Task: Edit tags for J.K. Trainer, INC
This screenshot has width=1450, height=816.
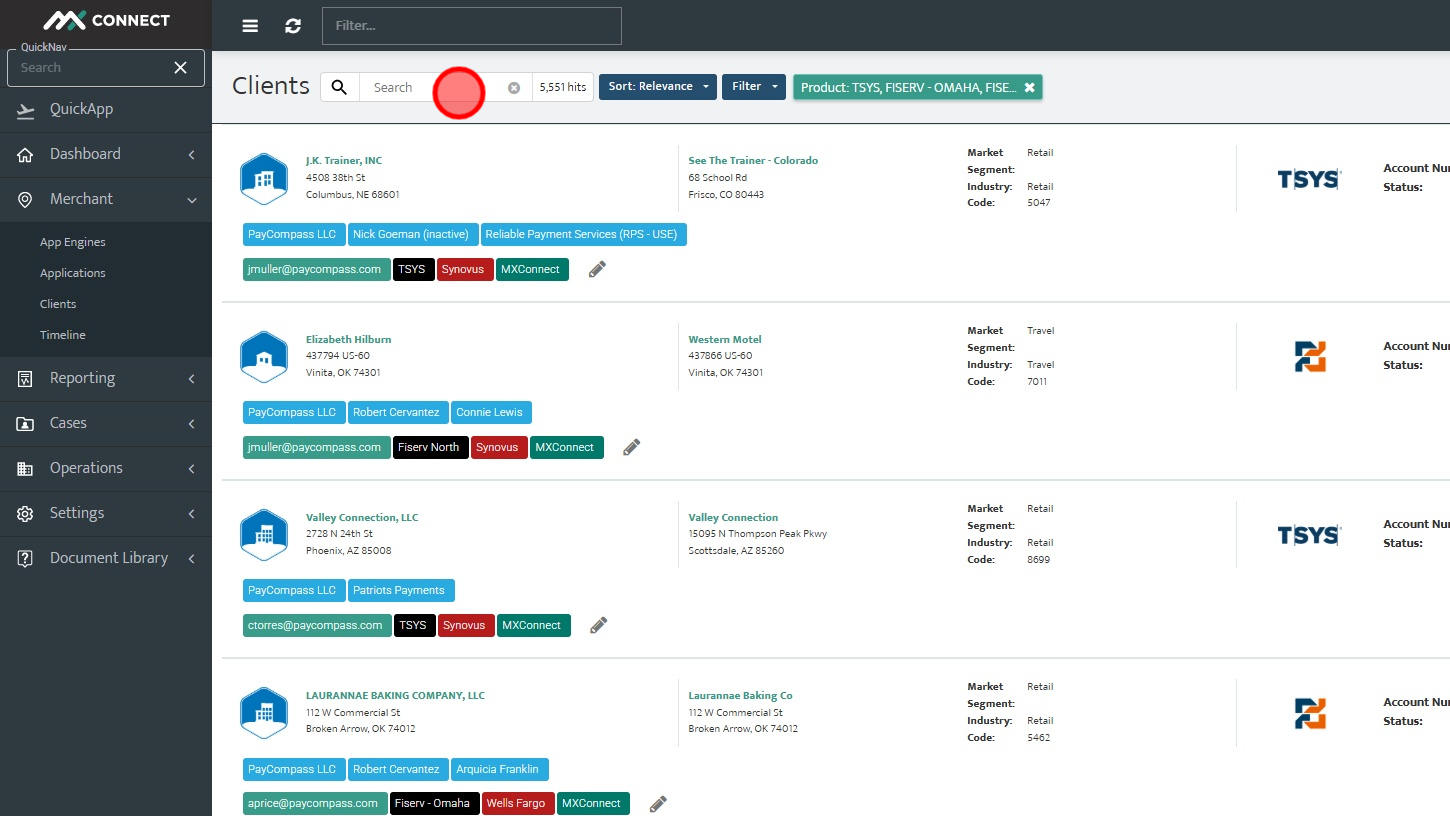Action: point(597,269)
